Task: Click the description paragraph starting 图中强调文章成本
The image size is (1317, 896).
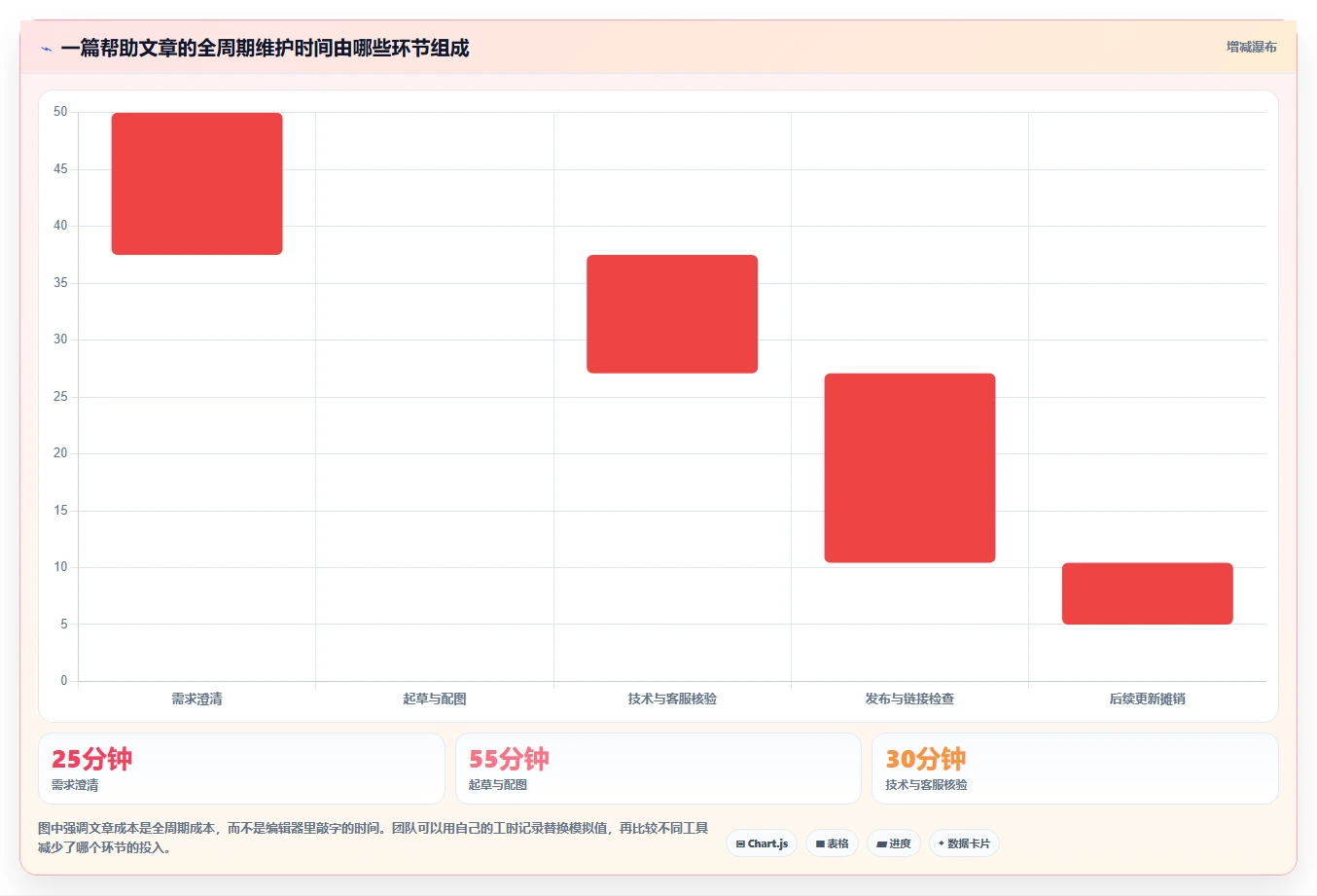Action: click(374, 838)
